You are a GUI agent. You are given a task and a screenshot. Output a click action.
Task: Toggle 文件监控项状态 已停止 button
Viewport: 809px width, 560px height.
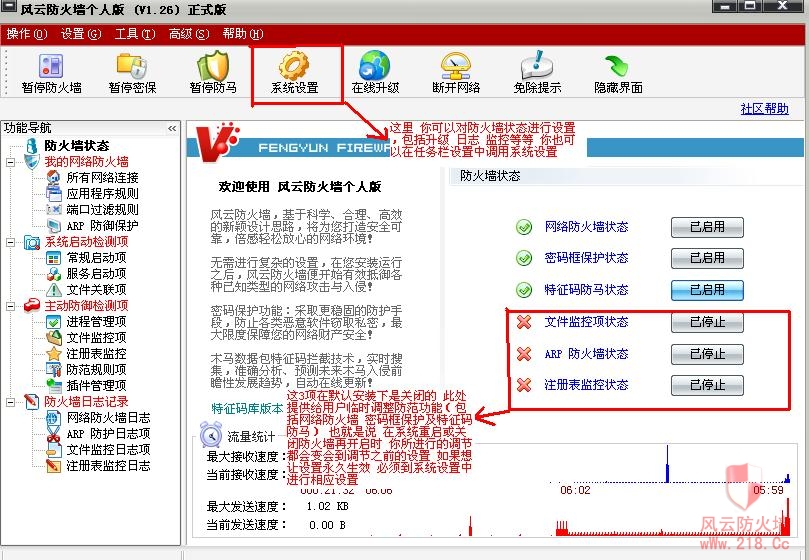click(x=707, y=323)
